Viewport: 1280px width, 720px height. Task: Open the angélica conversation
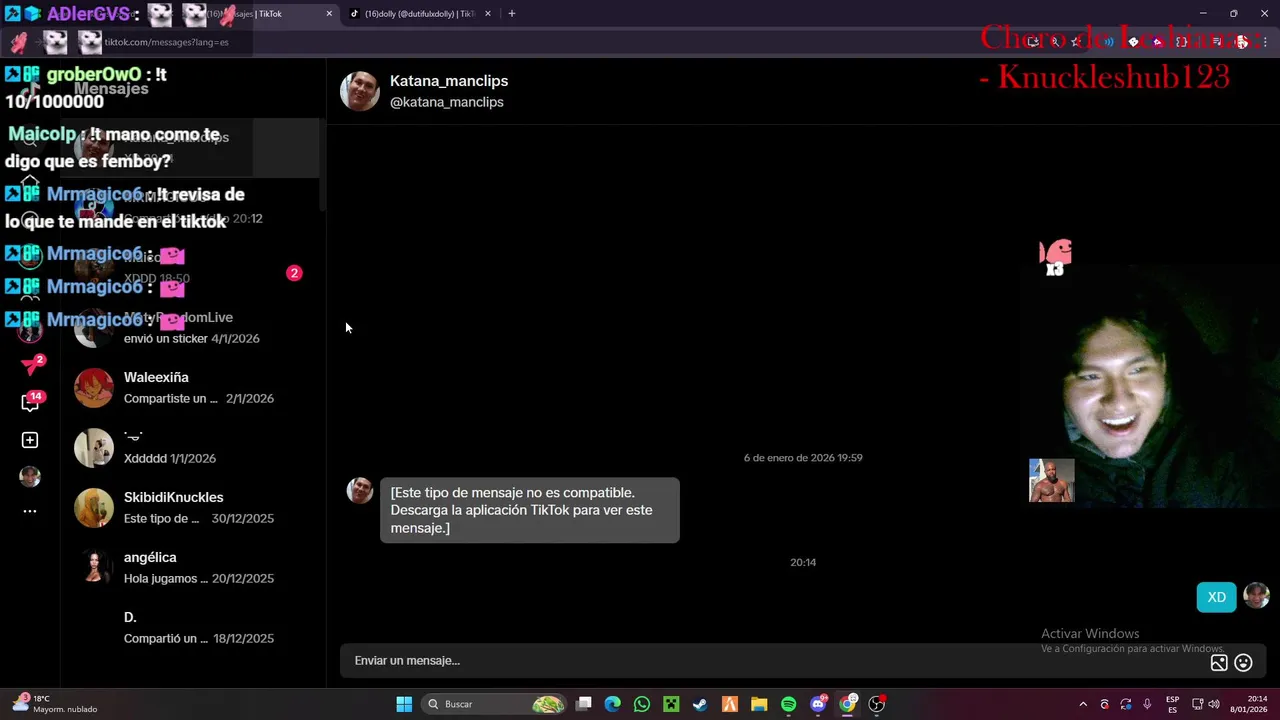[x=190, y=568]
